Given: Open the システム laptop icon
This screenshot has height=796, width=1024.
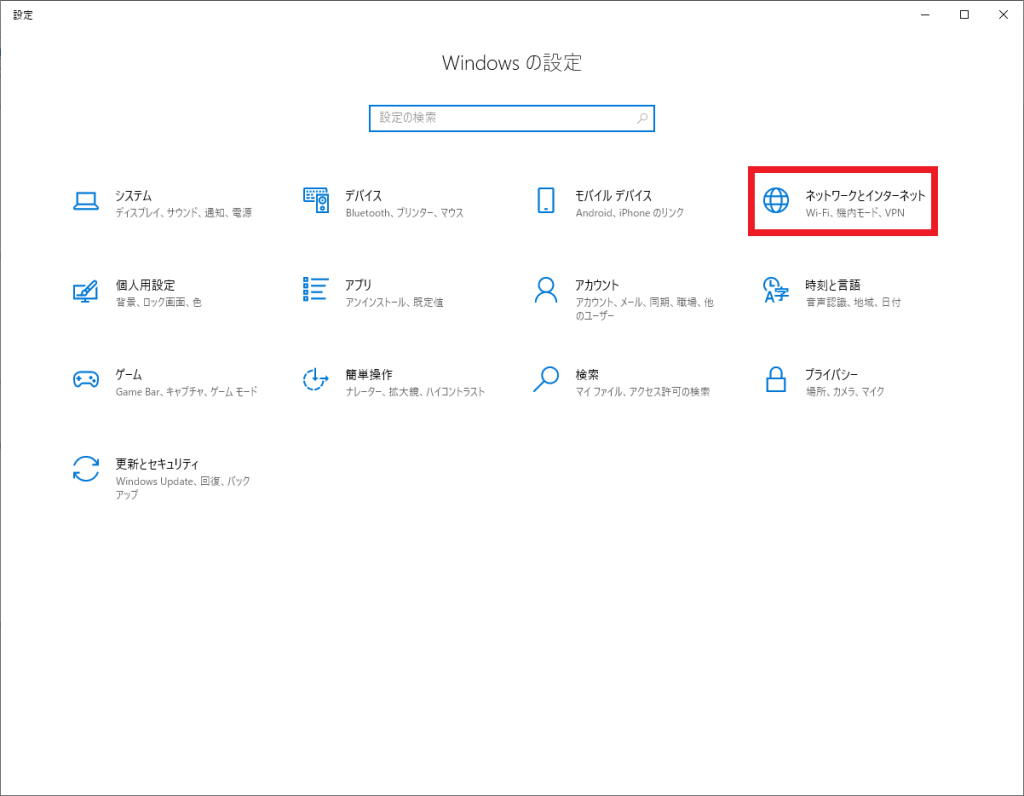Looking at the screenshot, I should click(86, 201).
